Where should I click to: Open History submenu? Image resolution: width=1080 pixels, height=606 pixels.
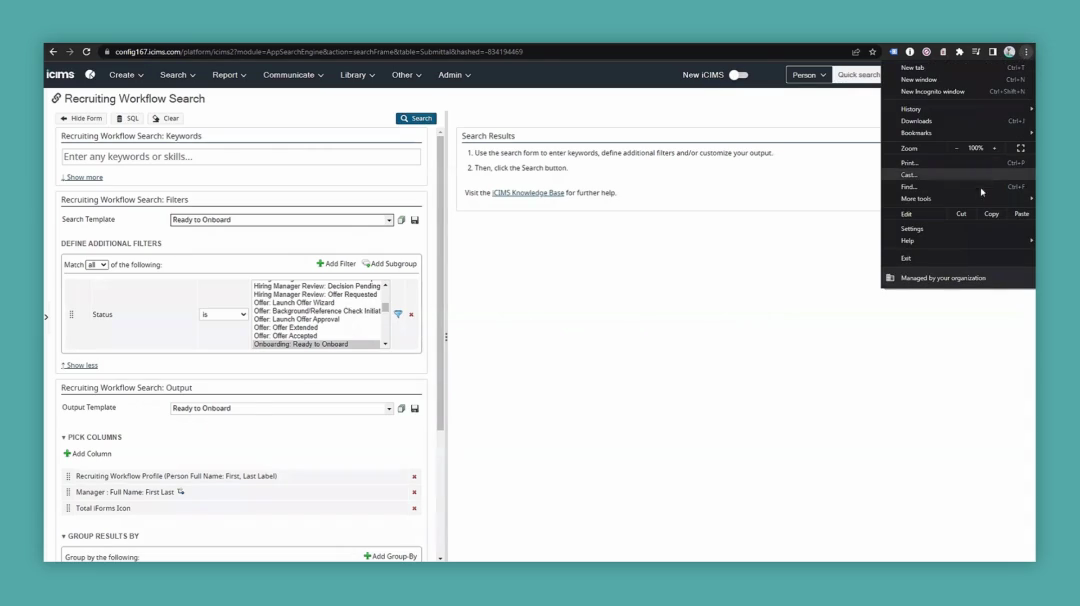[958, 109]
